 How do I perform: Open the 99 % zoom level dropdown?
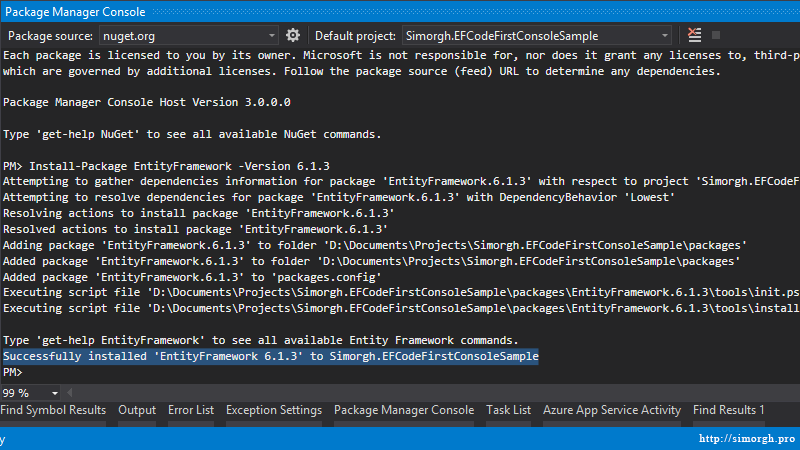(x=54, y=393)
